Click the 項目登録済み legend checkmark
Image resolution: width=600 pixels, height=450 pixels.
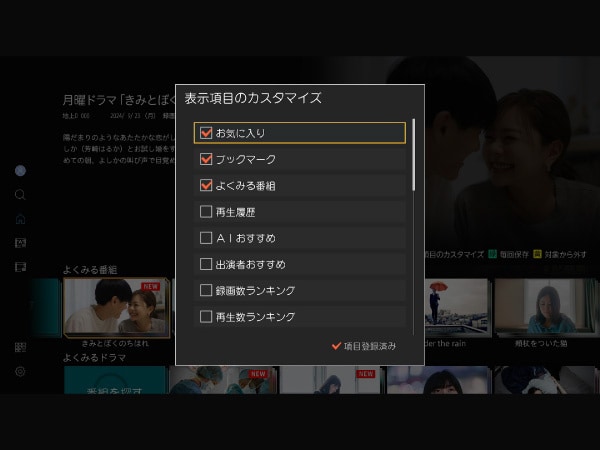(x=336, y=346)
